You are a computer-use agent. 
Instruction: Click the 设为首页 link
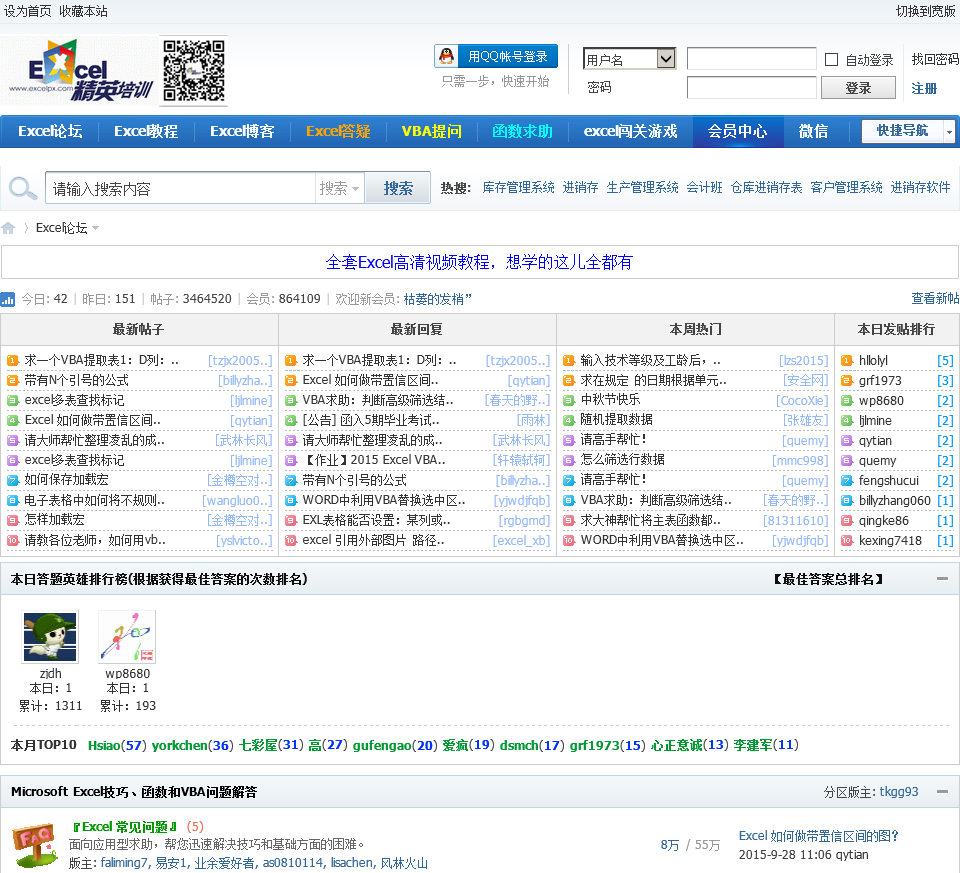click(x=28, y=11)
